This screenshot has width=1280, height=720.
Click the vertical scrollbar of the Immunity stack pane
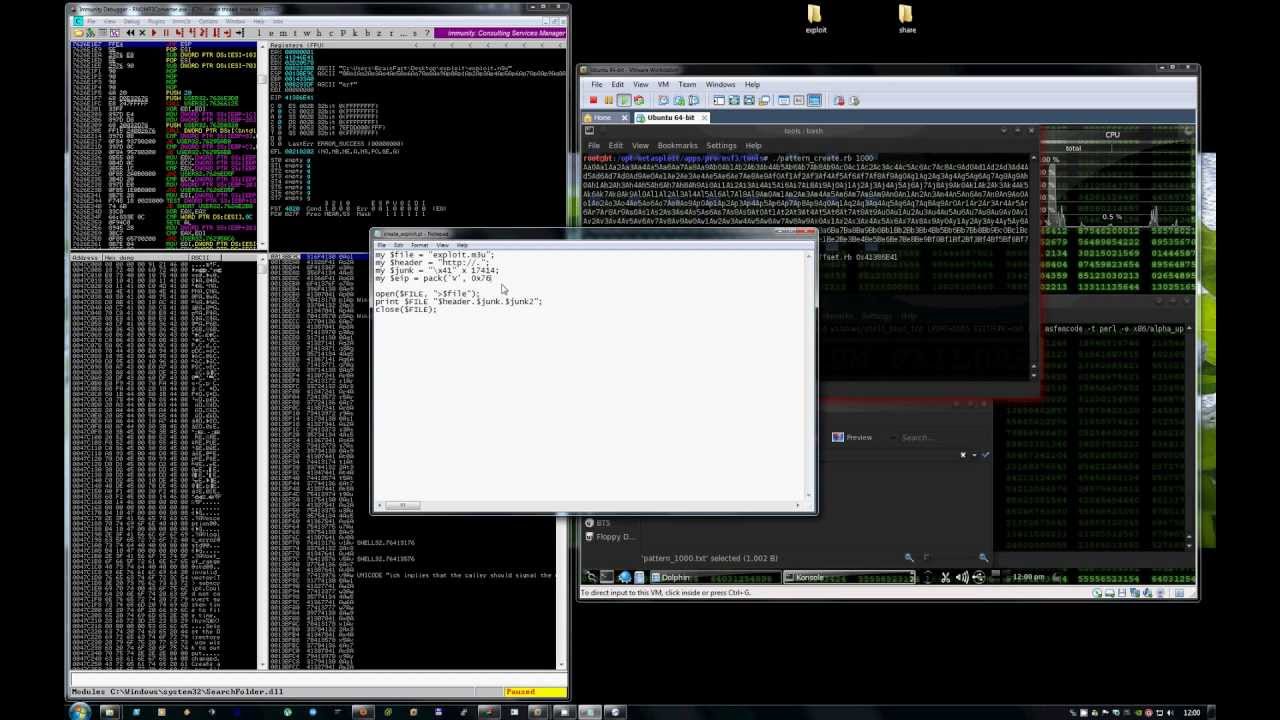(x=562, y=460)
